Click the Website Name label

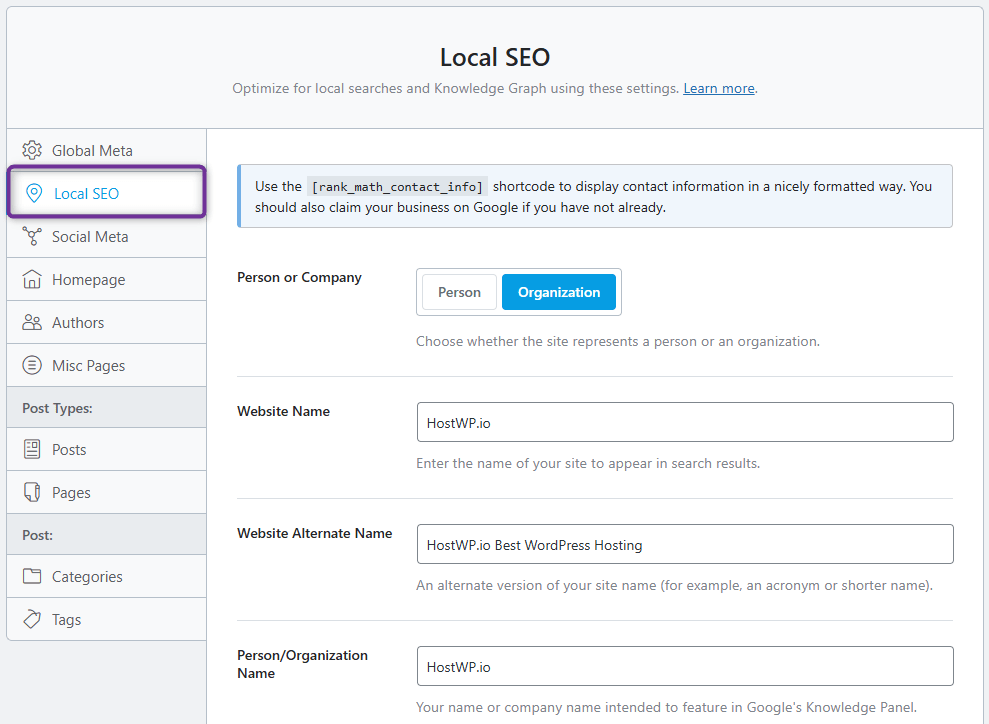[x=283, y=411]
